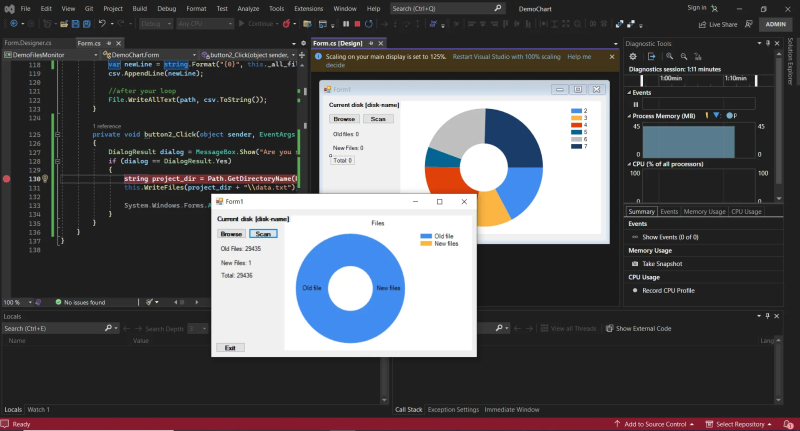This screenshot has width=800, height=431.
Task: Collapse the Process Memory (MB) section
Action: 629,116
